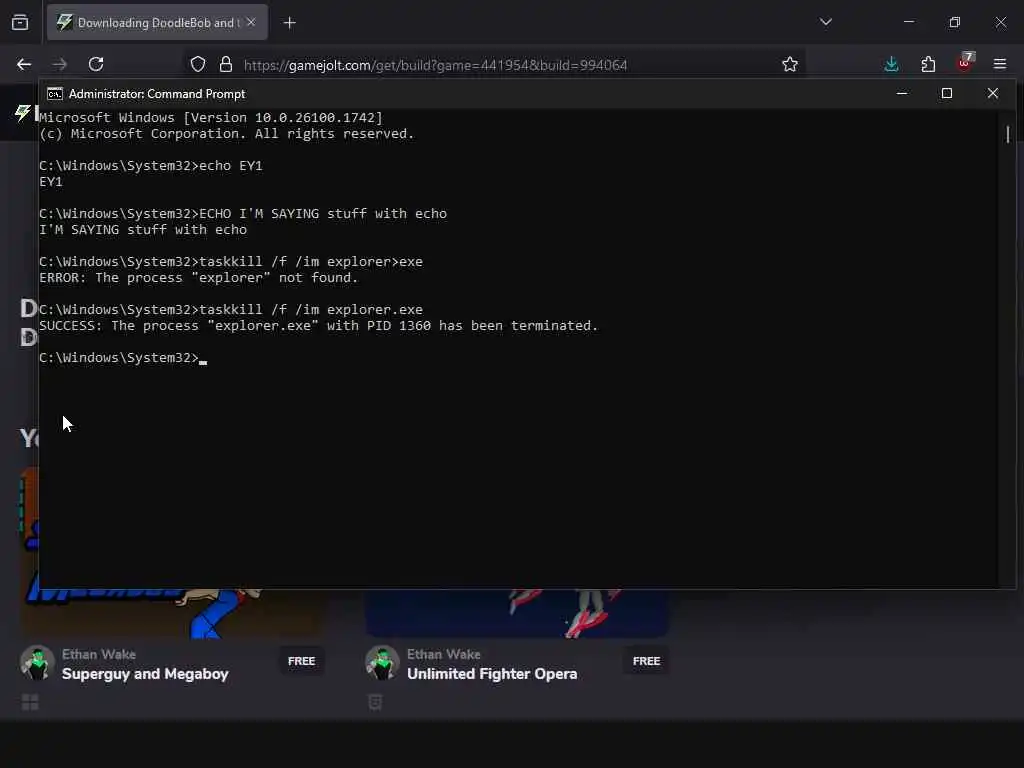Click Command Prompt title bar icon
This screenshot has width=1024, height=768.
point(55,94)
